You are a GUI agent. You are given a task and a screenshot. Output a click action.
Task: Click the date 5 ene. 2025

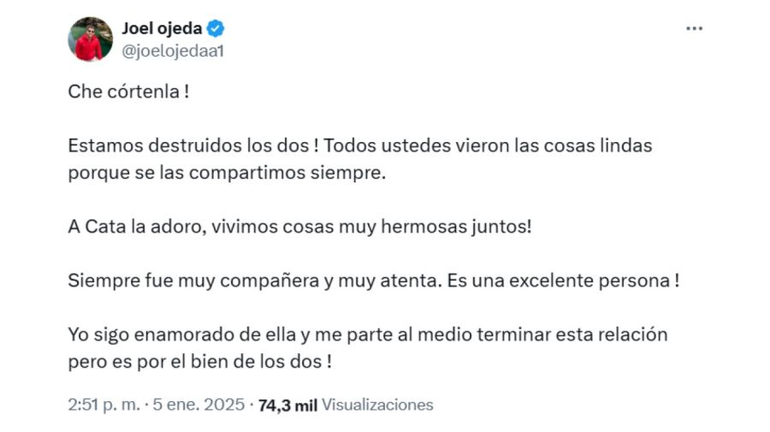pos(199,405)
